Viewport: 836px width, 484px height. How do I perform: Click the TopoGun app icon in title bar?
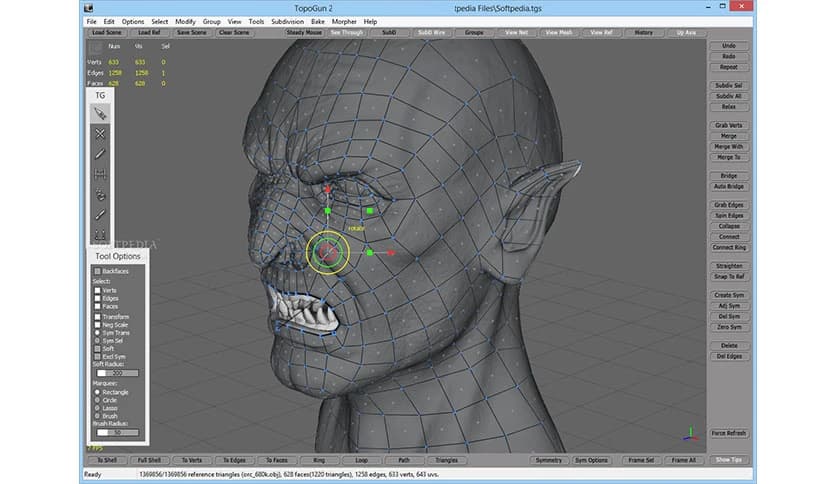pos(89,8)
